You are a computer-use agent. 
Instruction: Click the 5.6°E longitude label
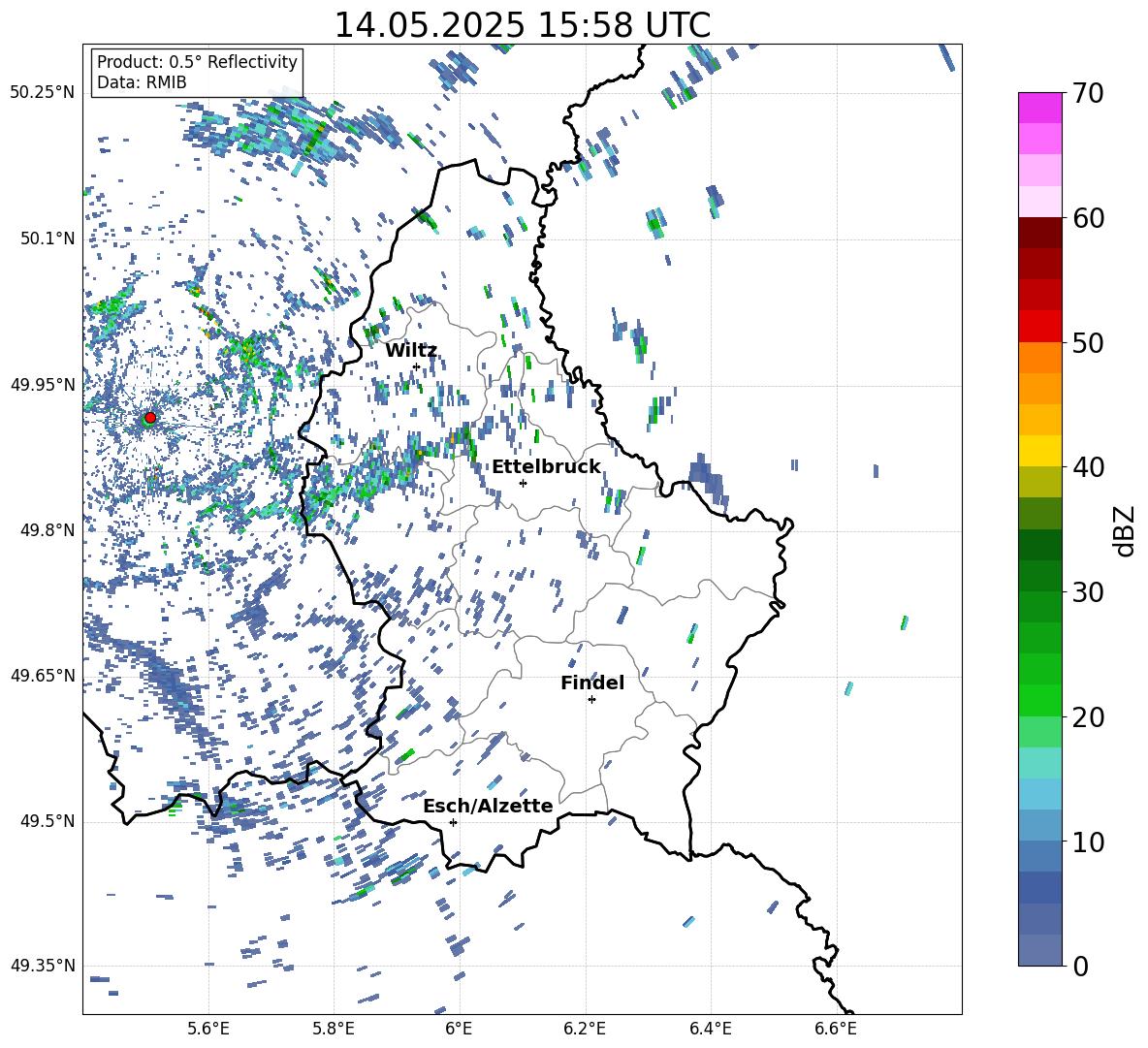208,1029
